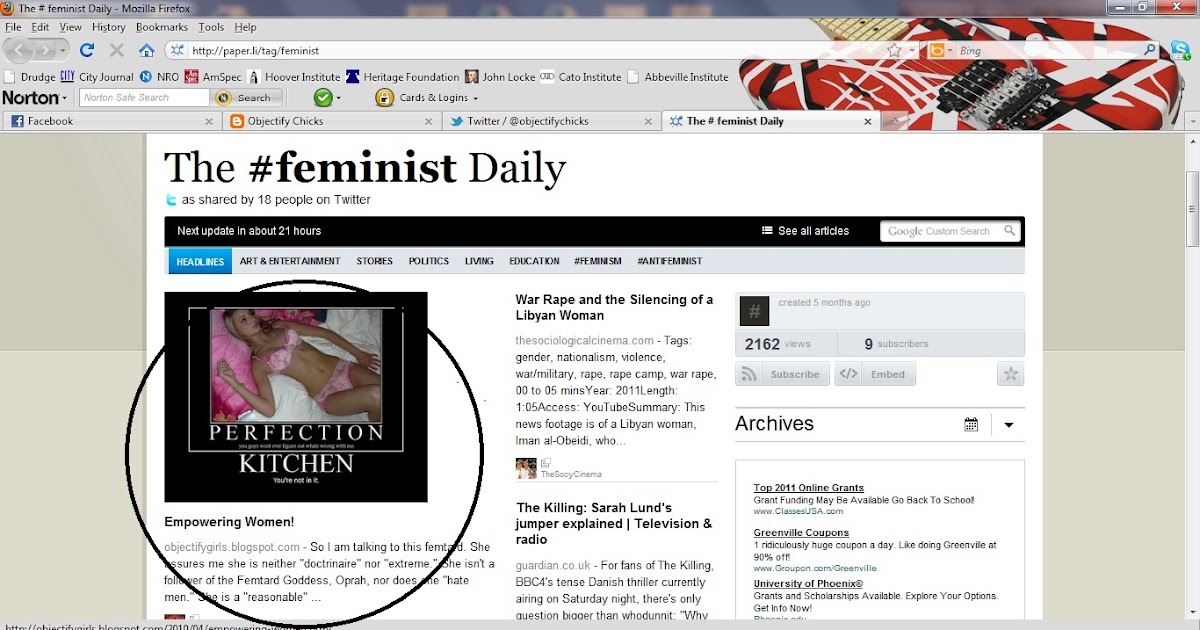Expand the Norton checkmark dropdown arrow
The image size is (1200, 630).
[339, 98]
